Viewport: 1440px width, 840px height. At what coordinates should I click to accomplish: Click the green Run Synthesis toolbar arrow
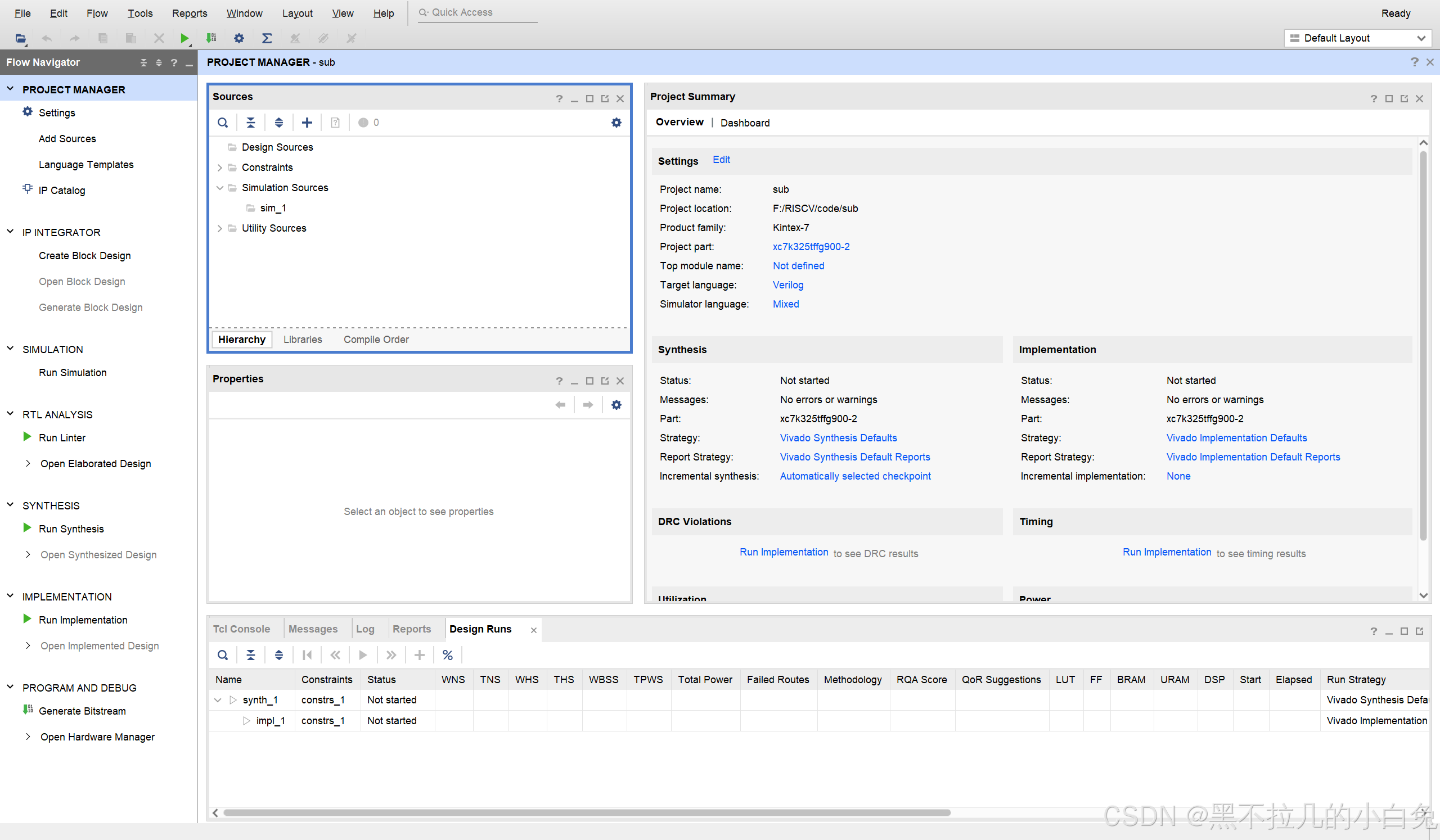point(184,38)
